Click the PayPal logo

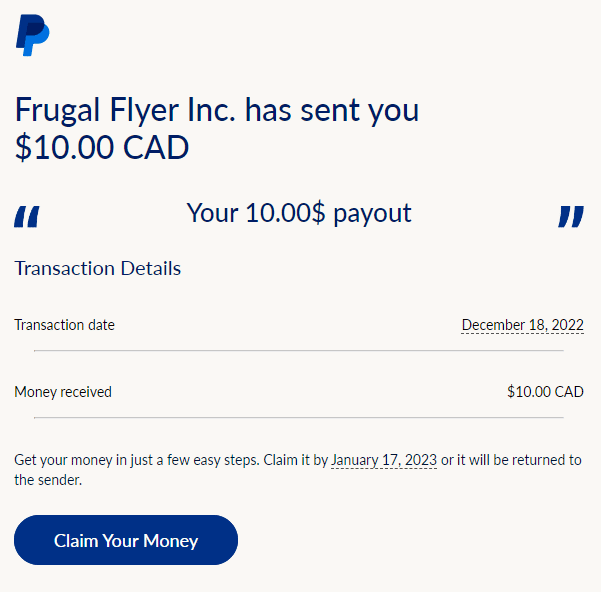pyautogui.click(x=33, y=35)
